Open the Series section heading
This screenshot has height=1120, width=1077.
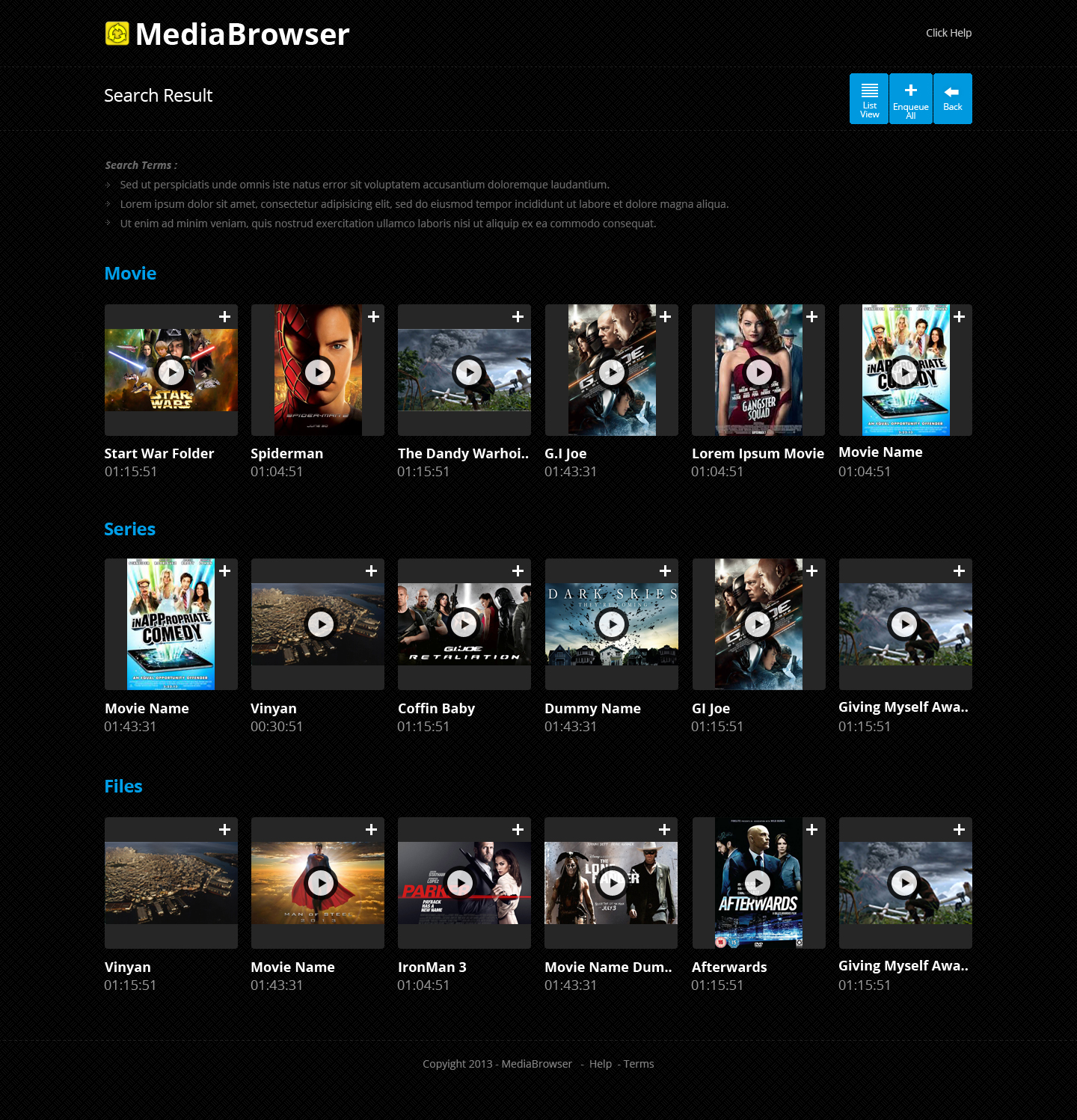(129, 529)
